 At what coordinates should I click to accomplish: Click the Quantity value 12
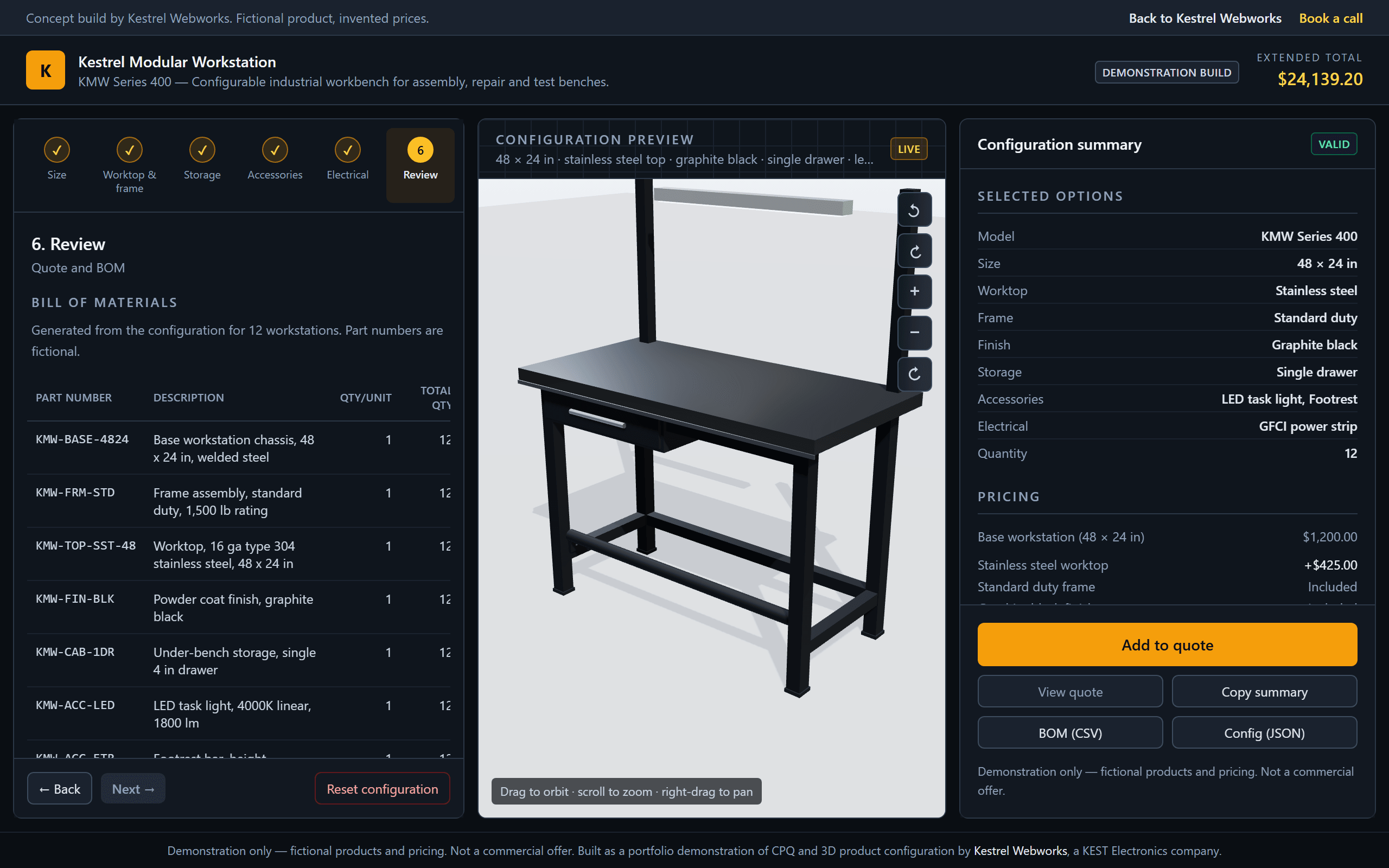point(1350,453)
